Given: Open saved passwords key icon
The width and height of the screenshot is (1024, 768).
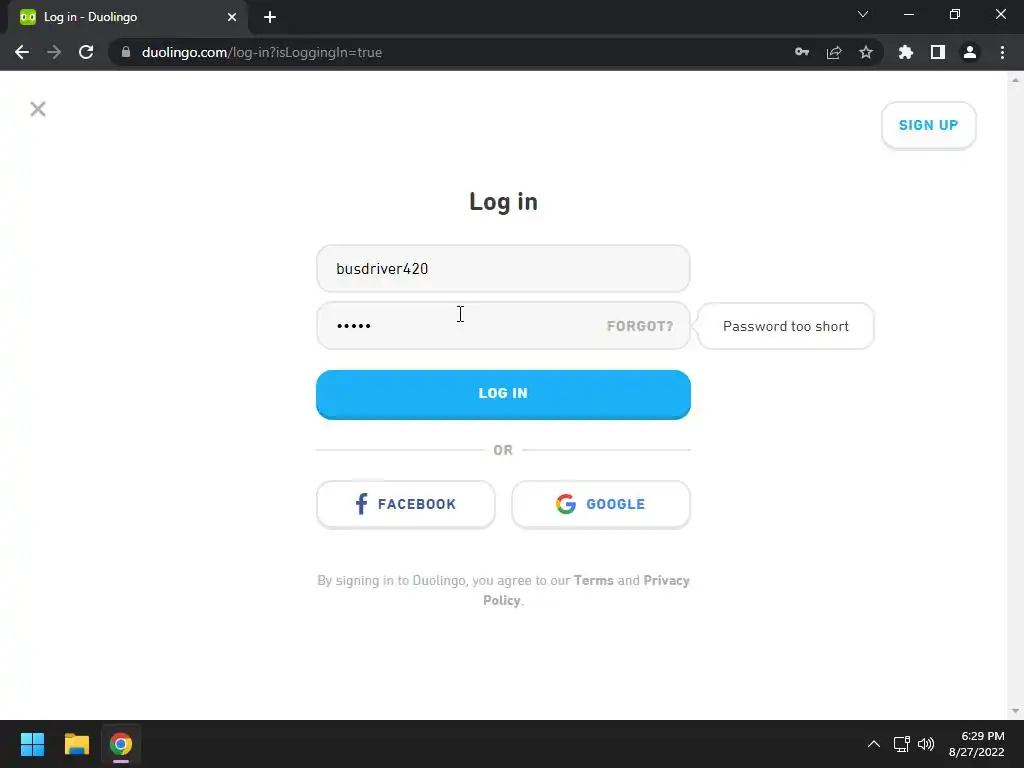Looking at the screenshot, I should 802,52.
